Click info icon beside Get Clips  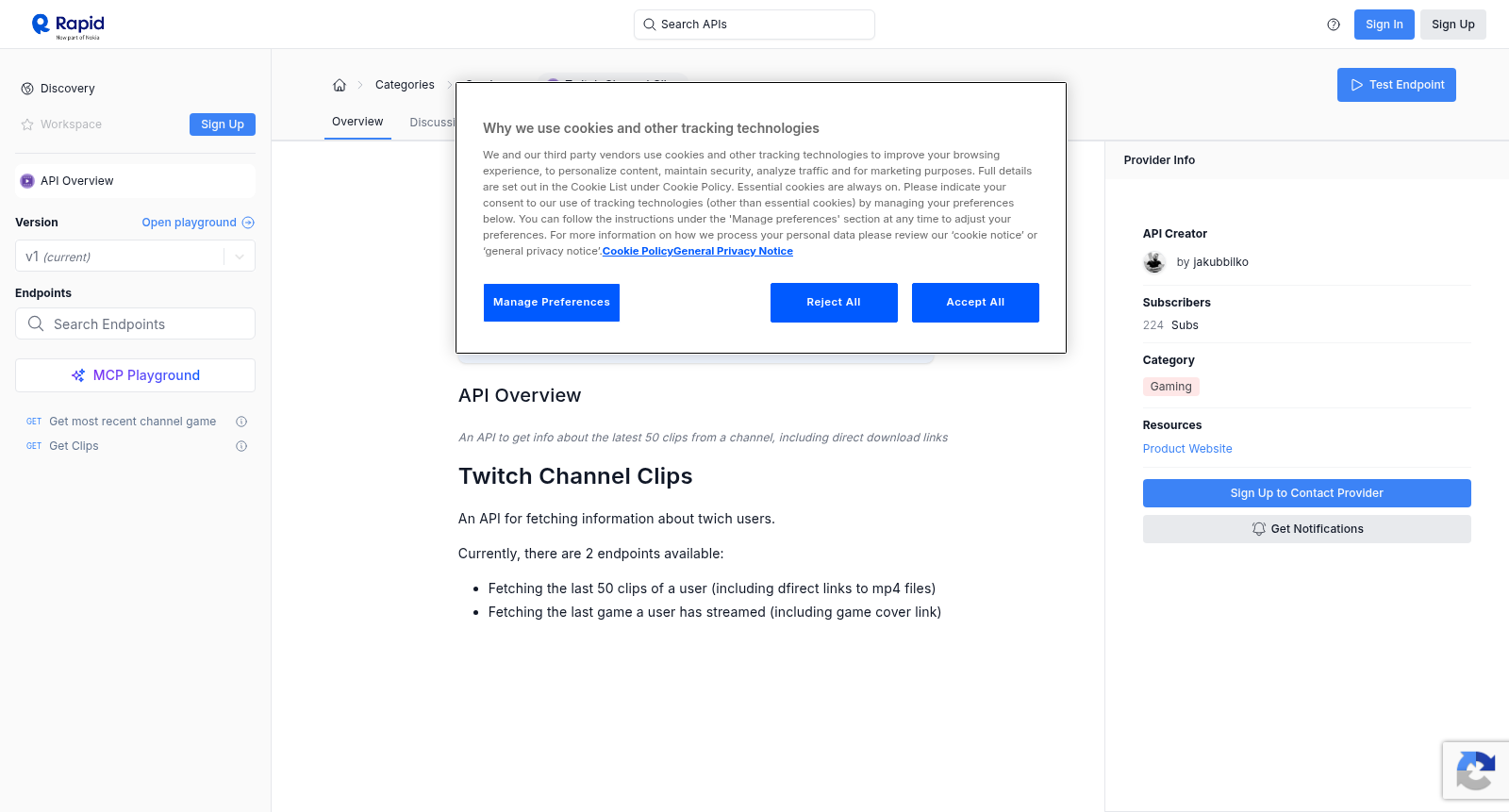(x=241, y=446)
